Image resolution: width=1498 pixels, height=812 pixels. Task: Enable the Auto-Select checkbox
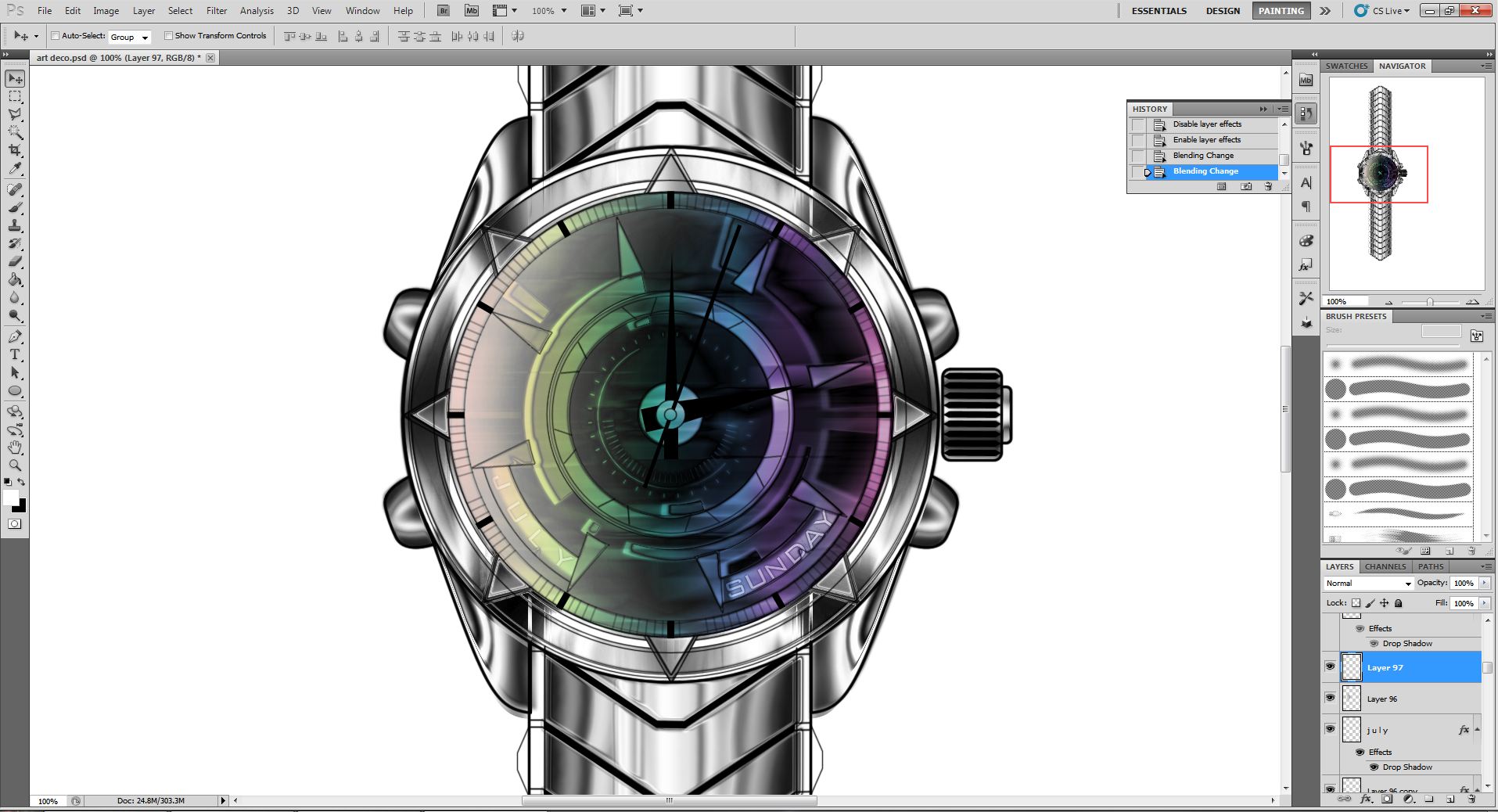[x=56, y=36]
